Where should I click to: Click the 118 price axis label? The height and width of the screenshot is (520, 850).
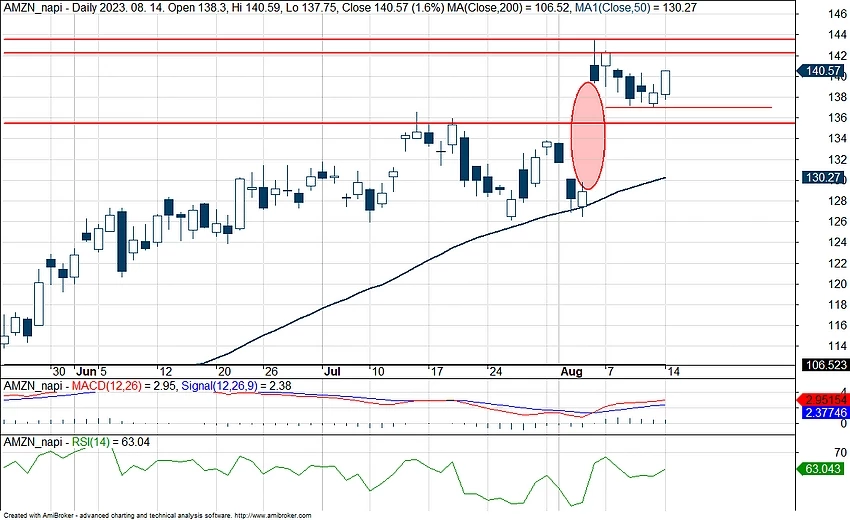838,305
